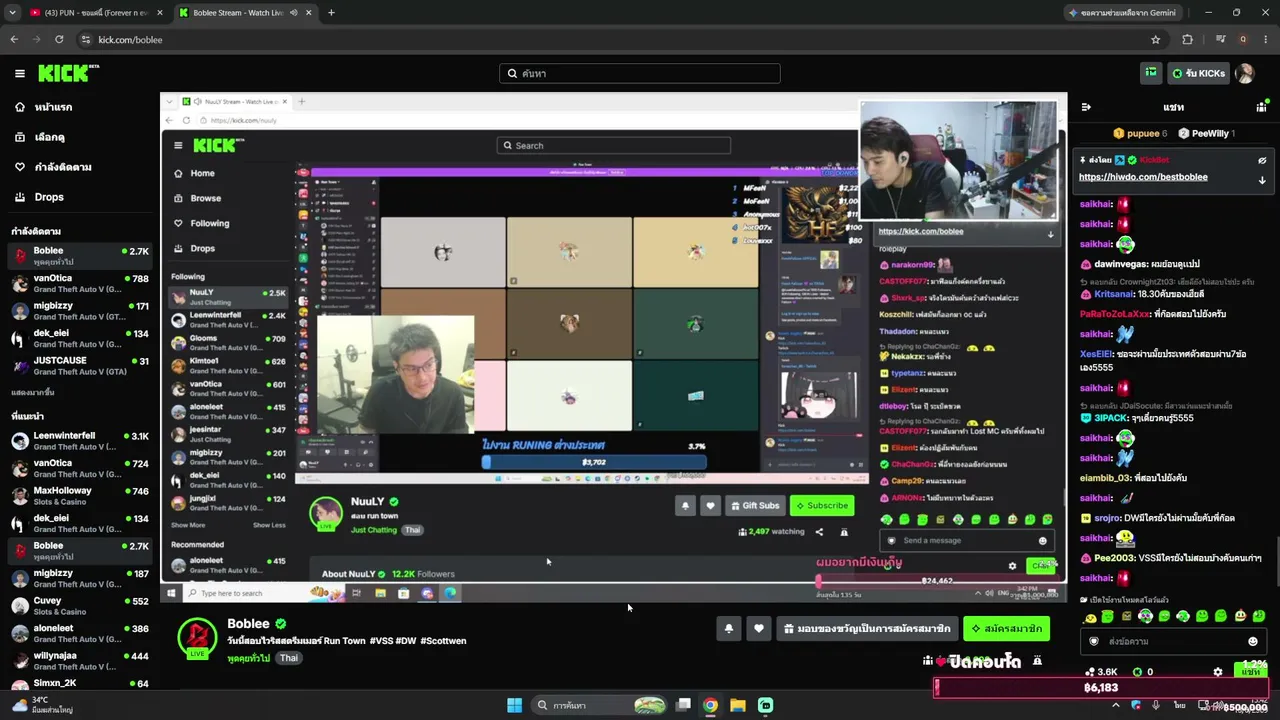Viewport: 1280px width, 720px height.
Task: Open JUSTCAUSE channel in following list
Action: [x=79, y=365]
